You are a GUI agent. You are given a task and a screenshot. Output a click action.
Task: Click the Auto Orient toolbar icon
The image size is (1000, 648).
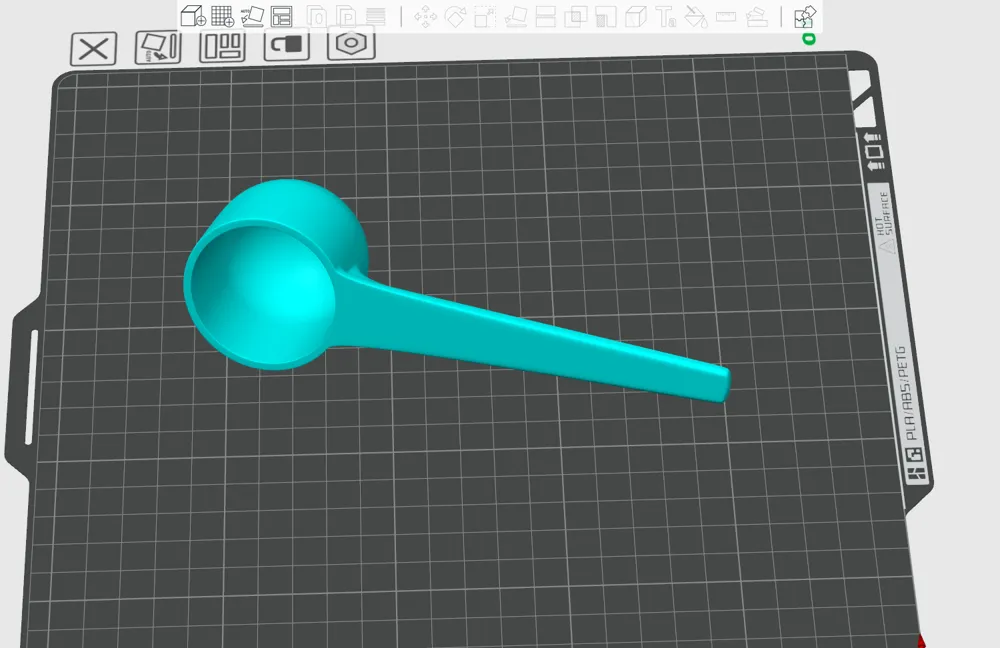(x=253, y=16)
